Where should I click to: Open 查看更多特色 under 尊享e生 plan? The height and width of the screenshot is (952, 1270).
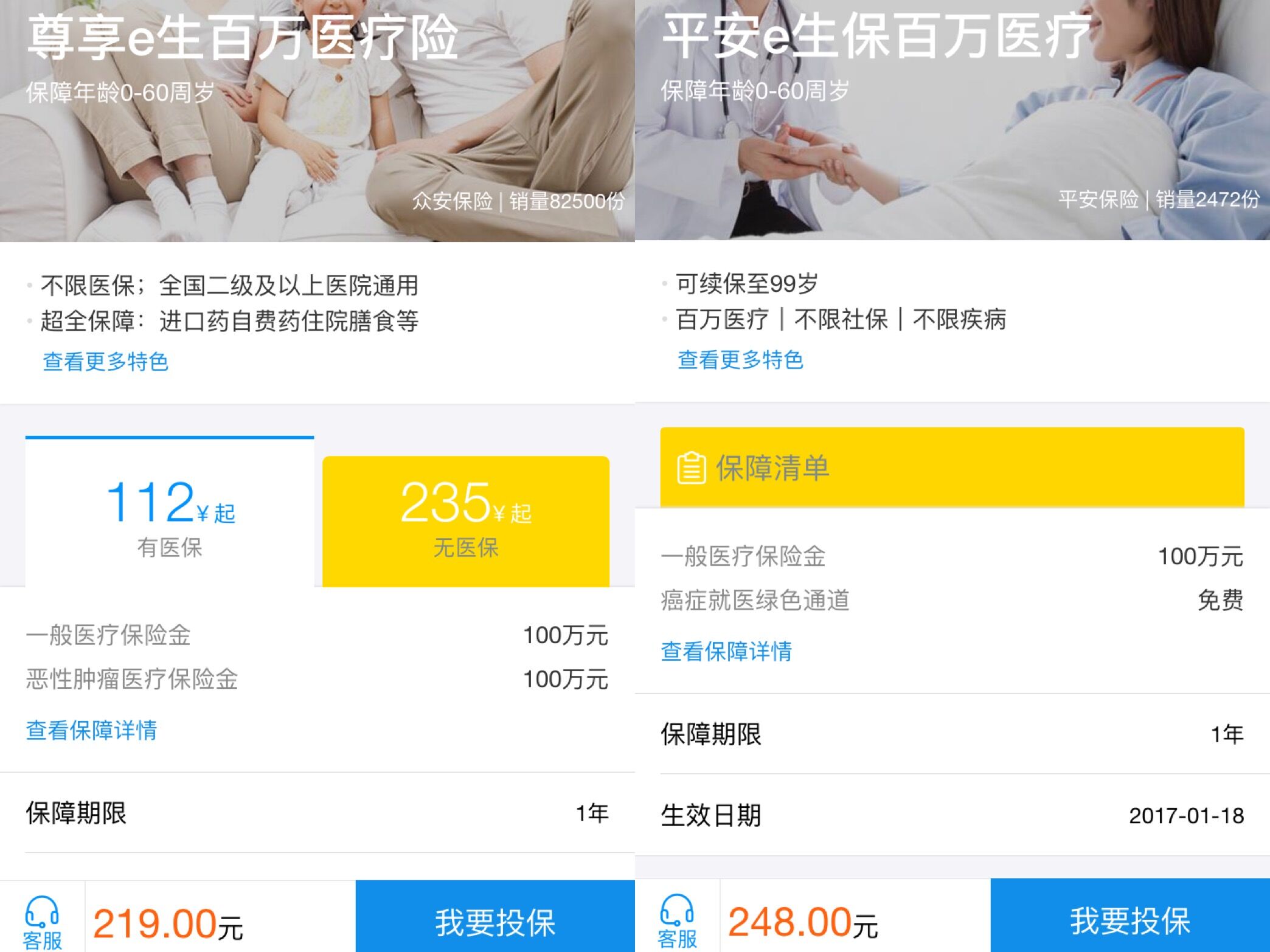105,362
